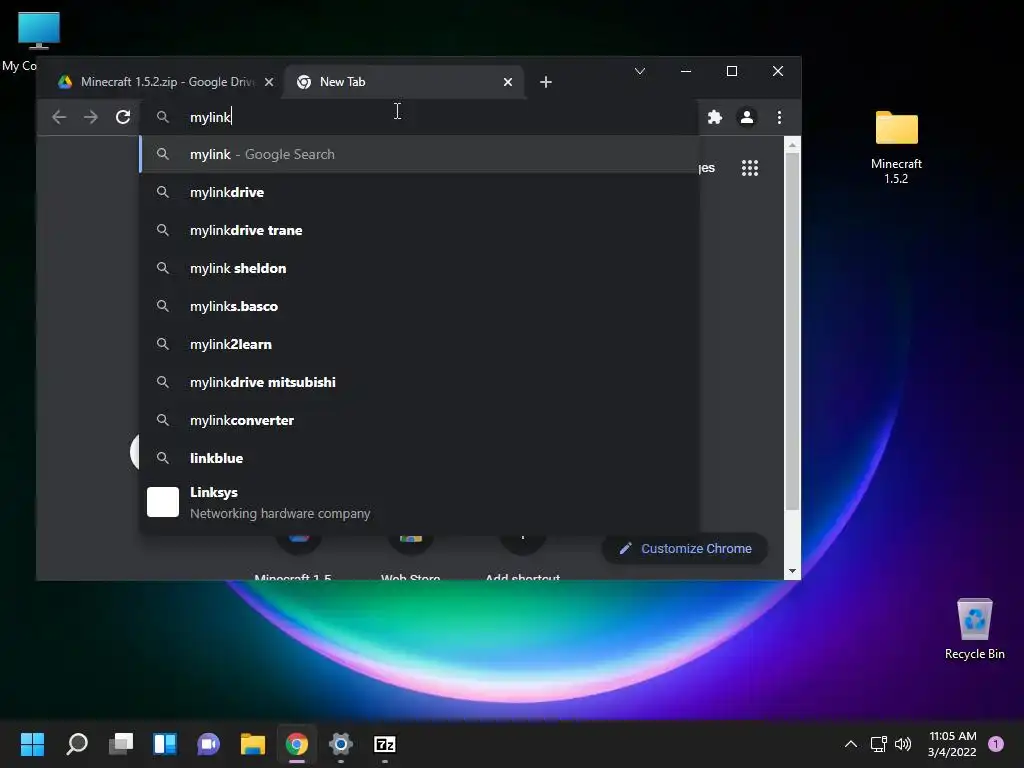This screenshot has width=1024, height=768.
Task: Show hidden tray icons chevron
Action: pyautogui.click(x=851, y=744)
